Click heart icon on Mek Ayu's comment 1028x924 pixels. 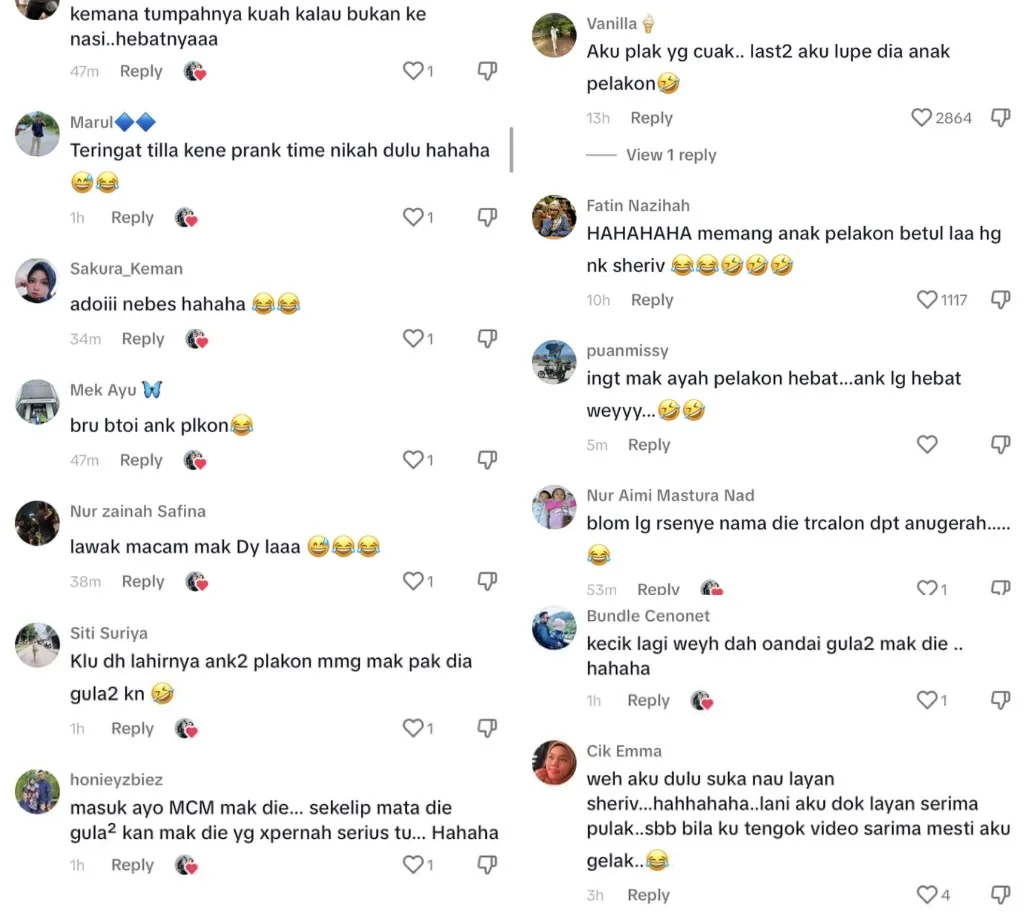pos(413,460)
